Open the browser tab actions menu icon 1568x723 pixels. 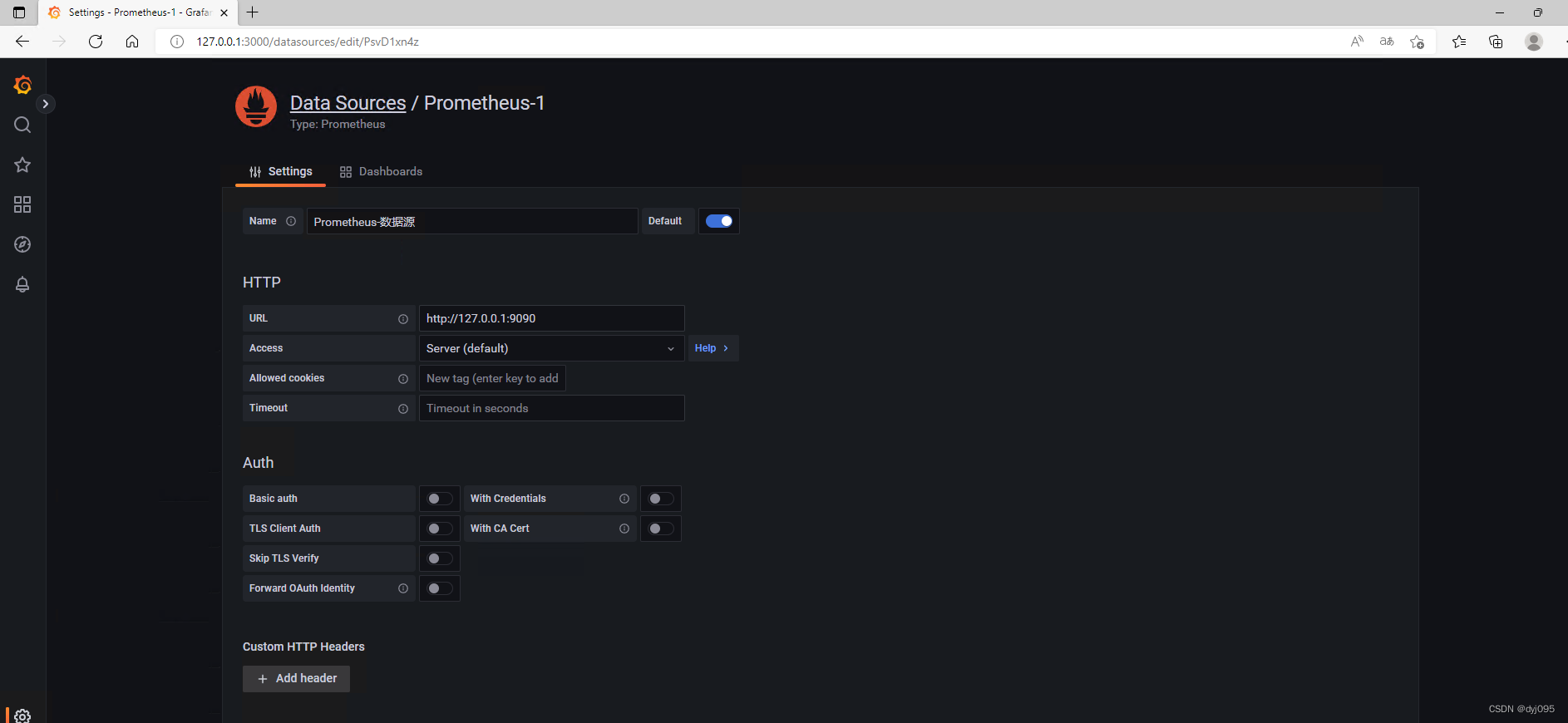(x=19, y=12)
